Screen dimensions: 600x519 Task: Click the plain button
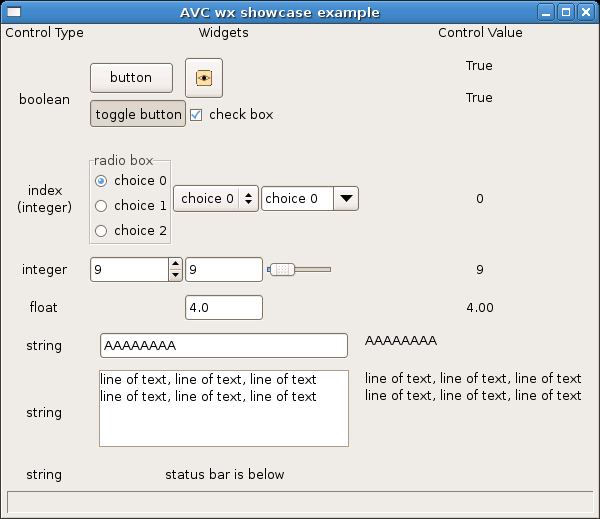pos(131,78)
